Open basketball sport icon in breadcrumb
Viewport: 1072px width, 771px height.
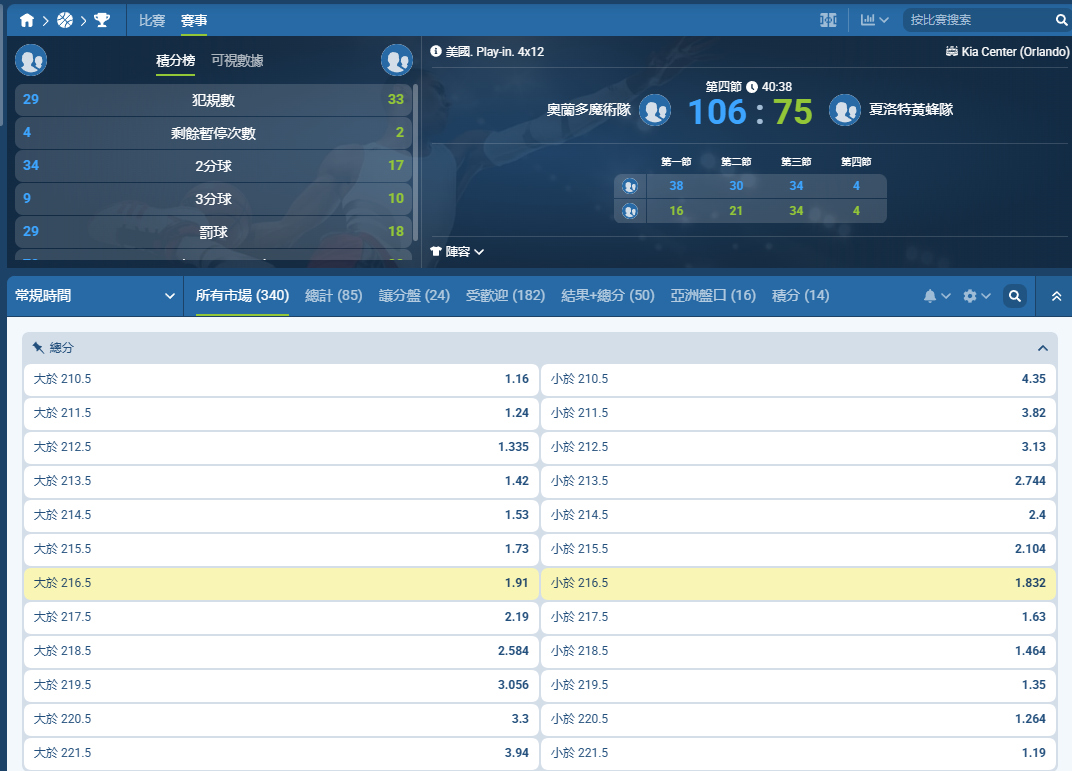point(65,20)
